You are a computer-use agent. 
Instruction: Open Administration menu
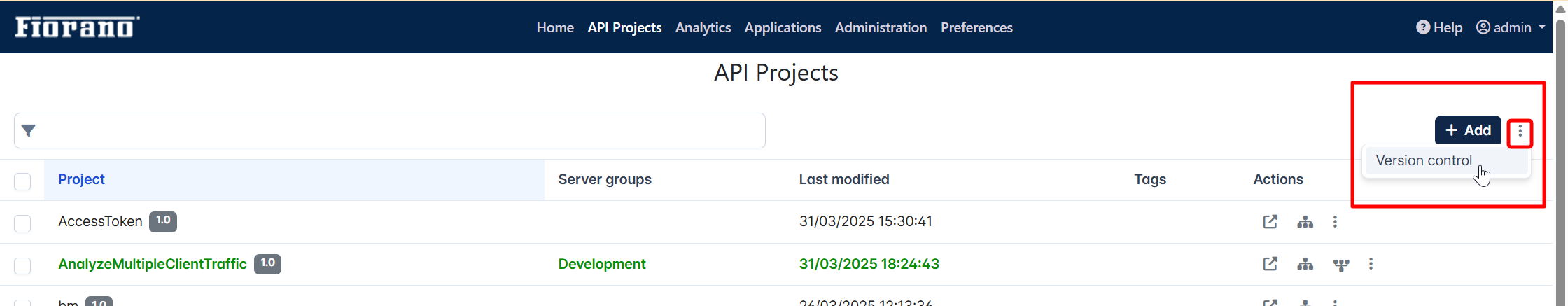click(881, 27)
